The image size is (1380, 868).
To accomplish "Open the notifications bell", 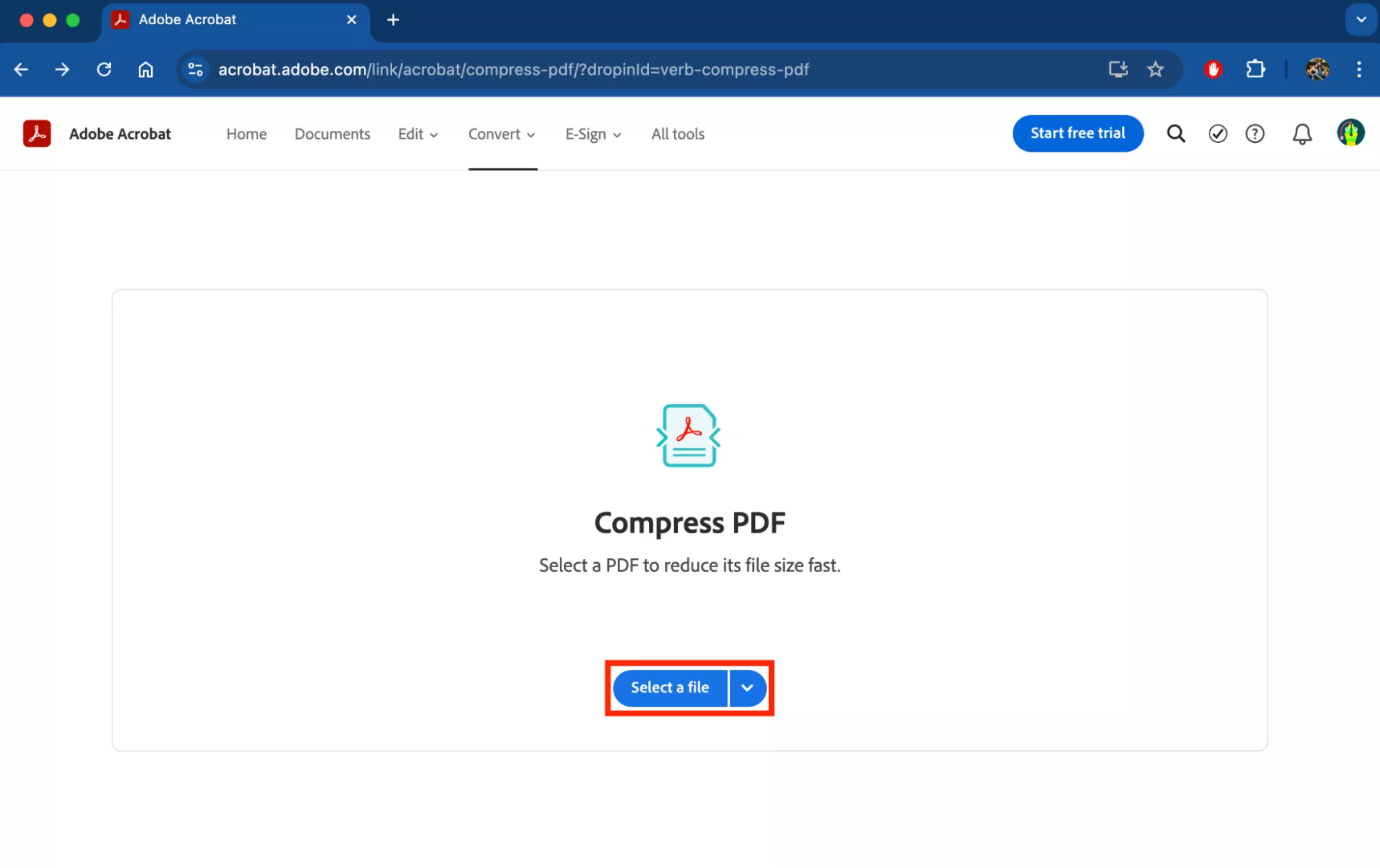I will [x=1302, y=134].
